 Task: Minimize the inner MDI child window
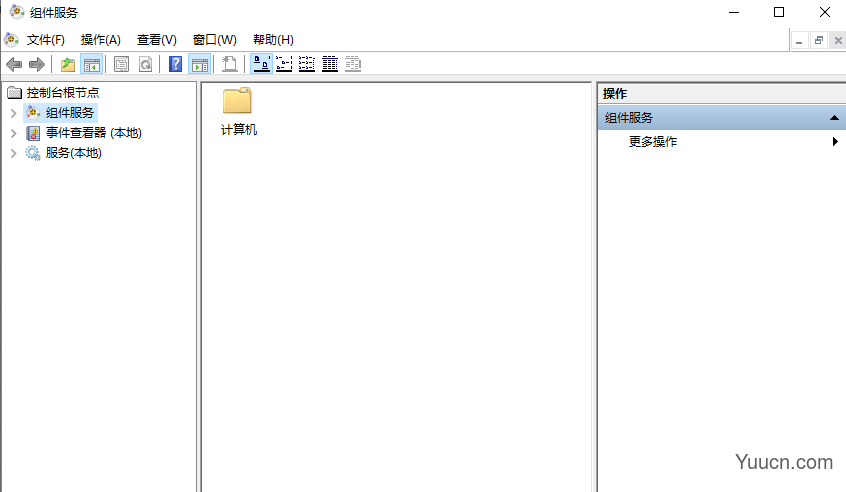pyautogui.click(x=799, y=40)
